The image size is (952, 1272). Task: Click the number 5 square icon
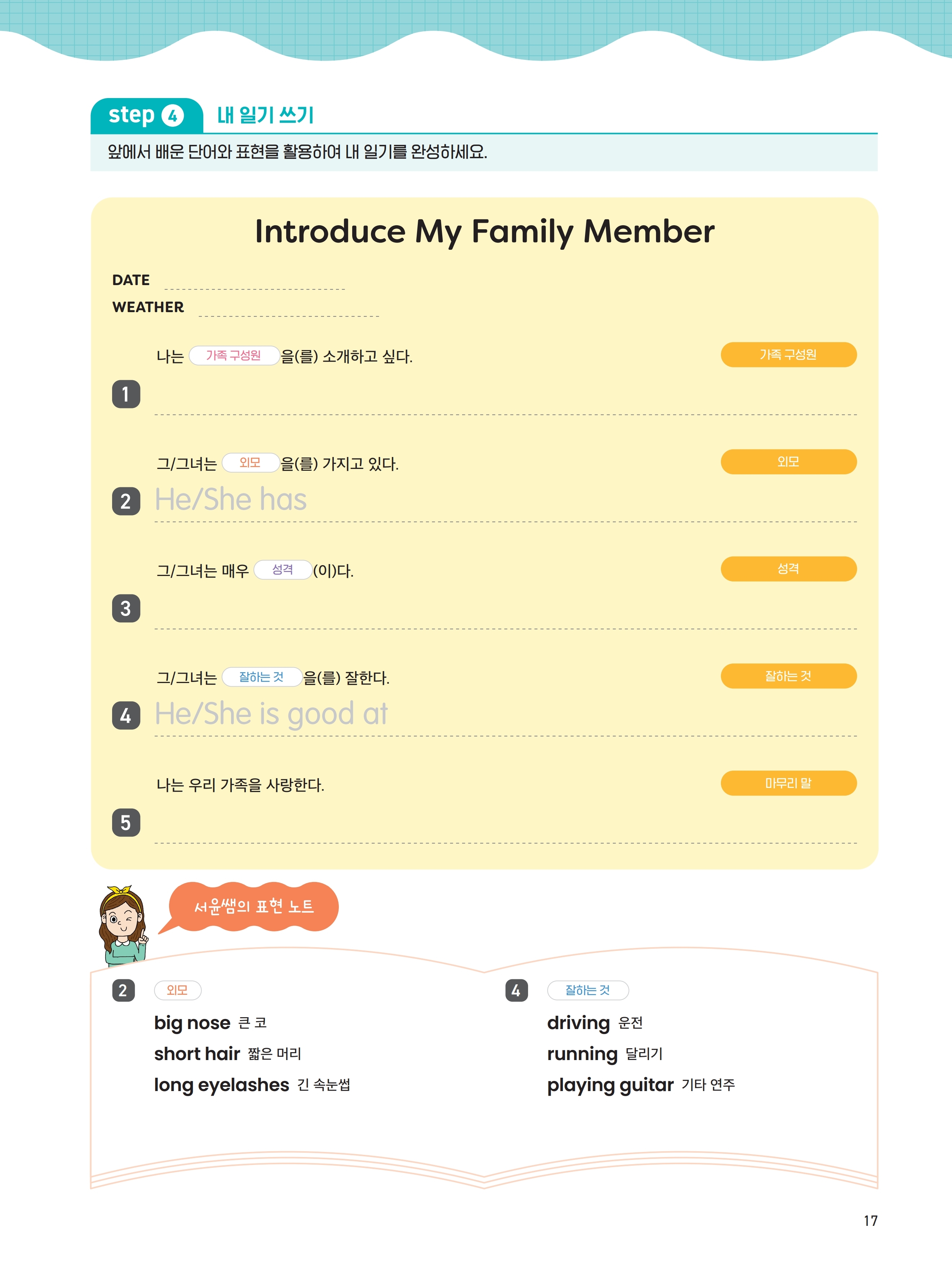pyautogui.click(x=126, y=822)
